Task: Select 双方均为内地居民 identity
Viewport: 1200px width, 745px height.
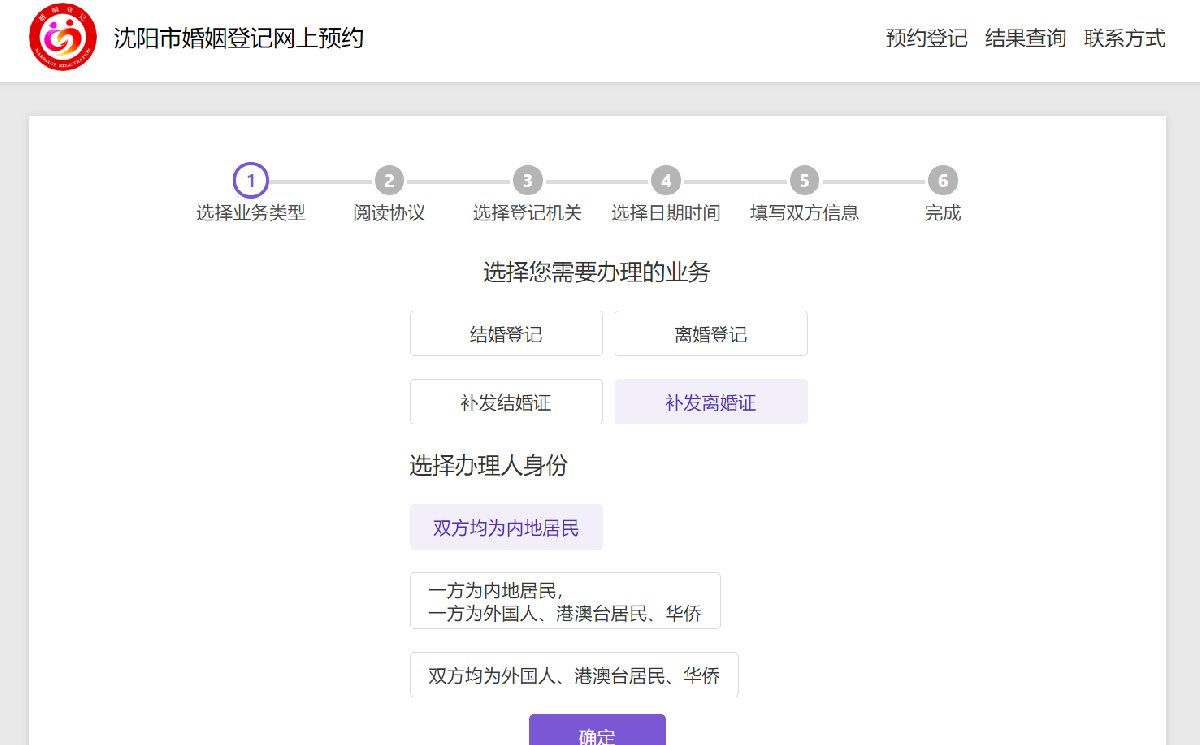Action: [506, 528]
